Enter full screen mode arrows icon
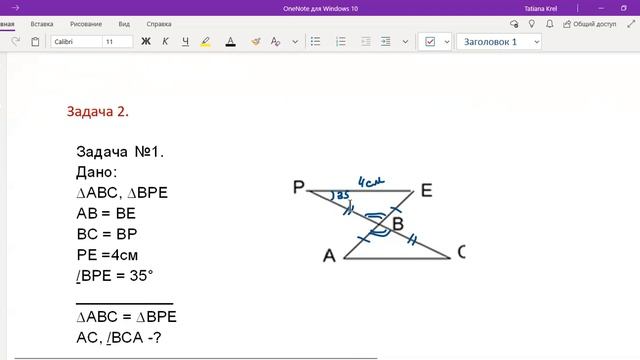The height and width of the screenshot is (360, 640). 631,24
